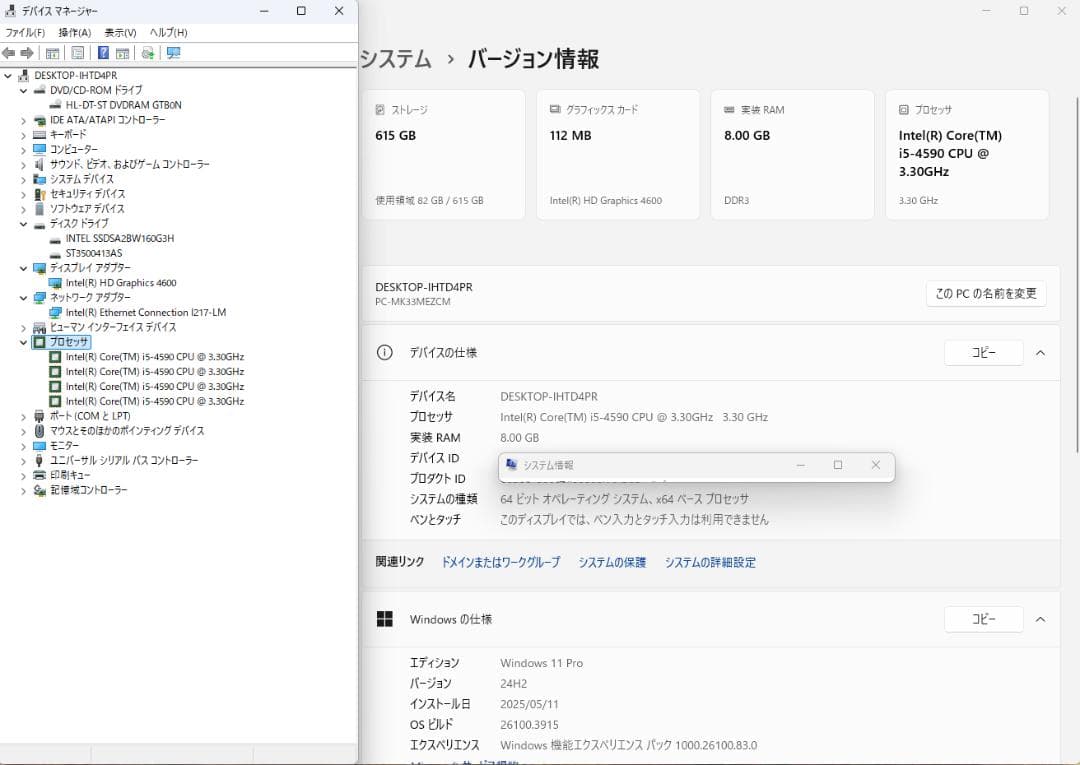Click the このPCの名前を変更 button
This screenshot has height=765, width=1080.
pos(986,293)
